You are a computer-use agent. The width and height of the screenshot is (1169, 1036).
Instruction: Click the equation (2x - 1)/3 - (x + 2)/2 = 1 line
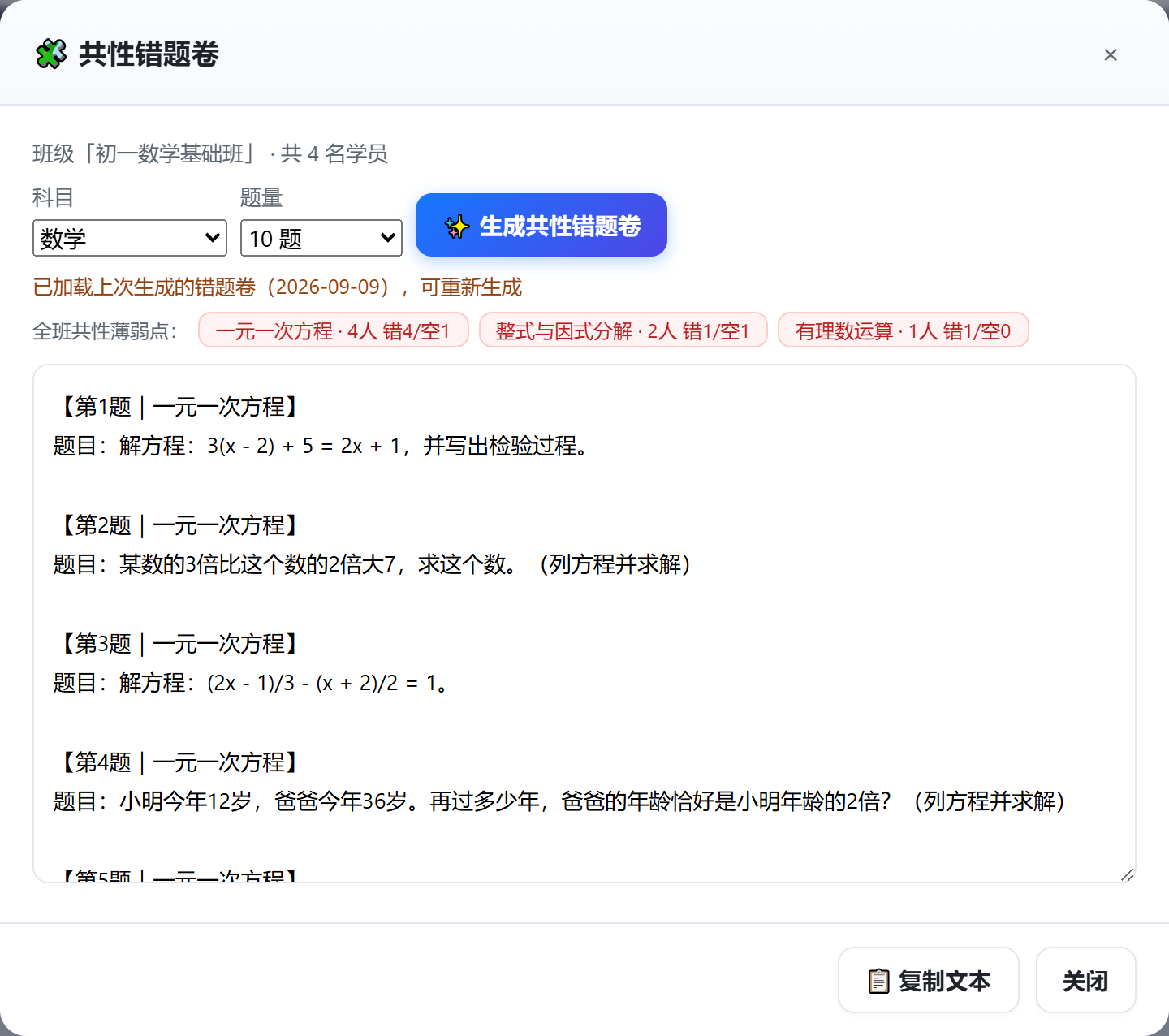[252, 683]
